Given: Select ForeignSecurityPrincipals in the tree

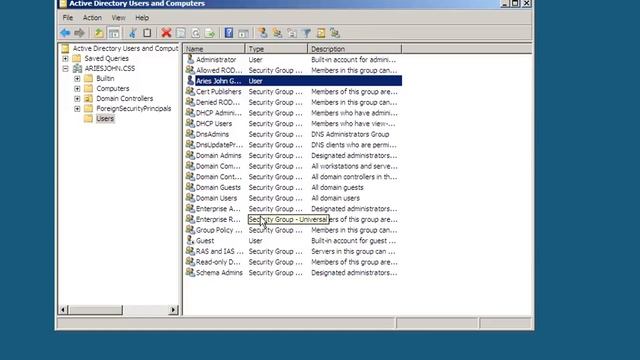Looking at the screenshot, I should [133, 109].
